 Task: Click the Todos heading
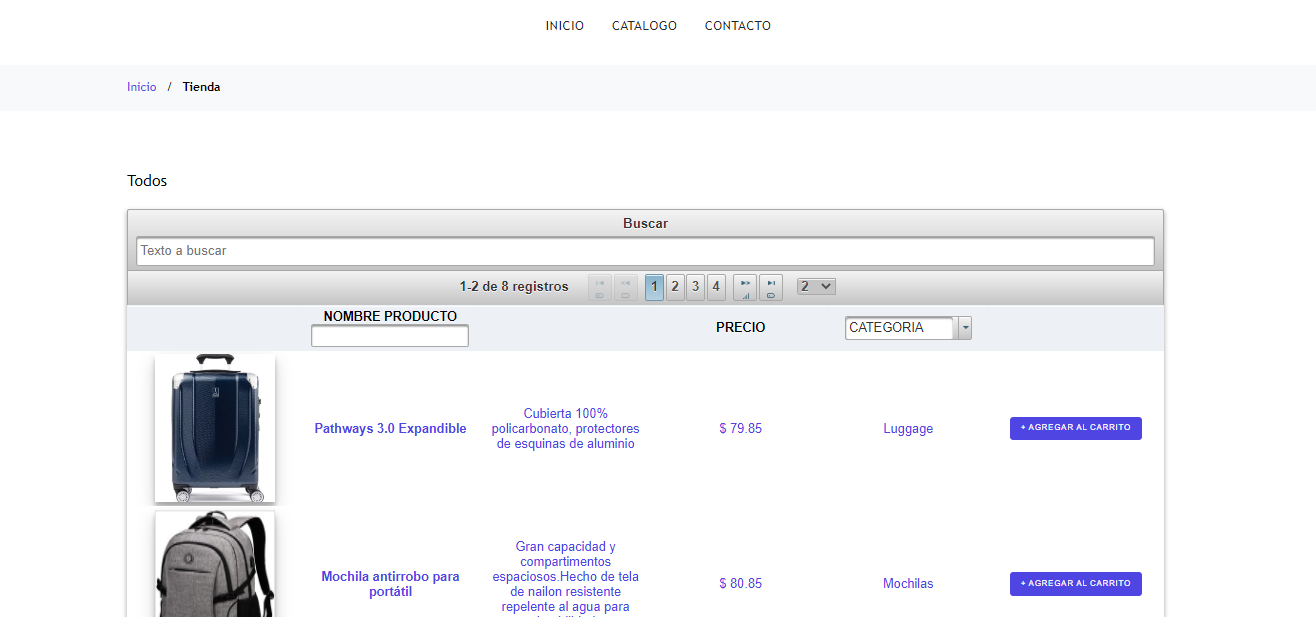coord(147,181)
